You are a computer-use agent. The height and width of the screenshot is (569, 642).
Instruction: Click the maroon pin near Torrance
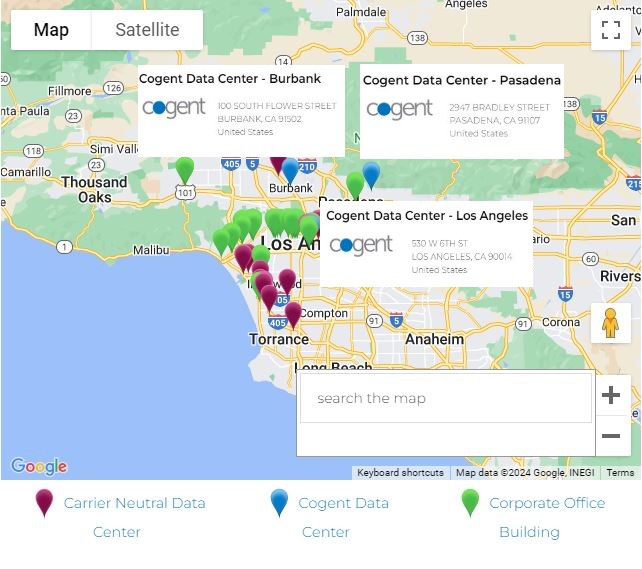pyautogui.click(x=293, y=314)
